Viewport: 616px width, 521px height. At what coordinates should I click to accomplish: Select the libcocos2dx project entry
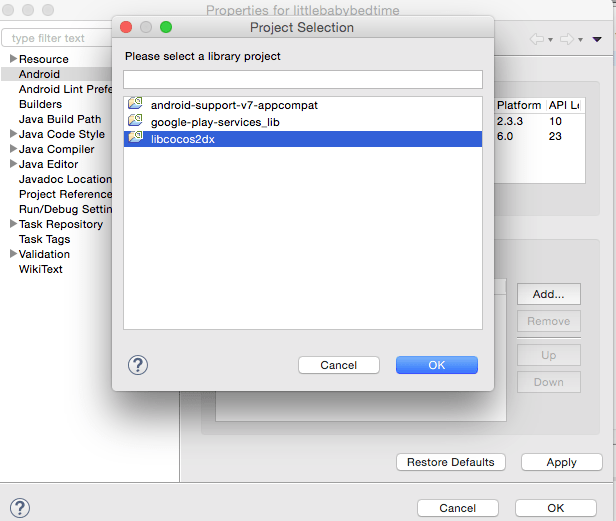point(182,139)
